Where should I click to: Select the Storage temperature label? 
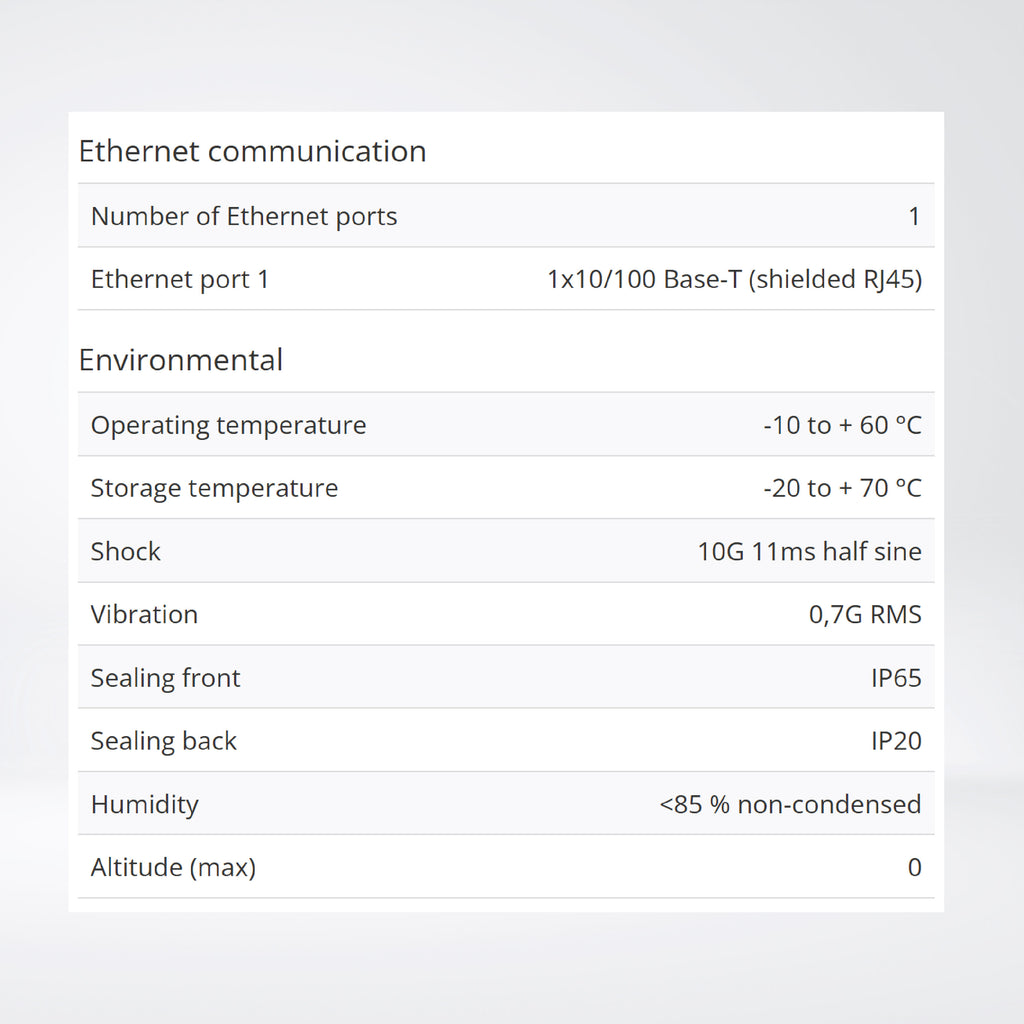tap(214, 488)
